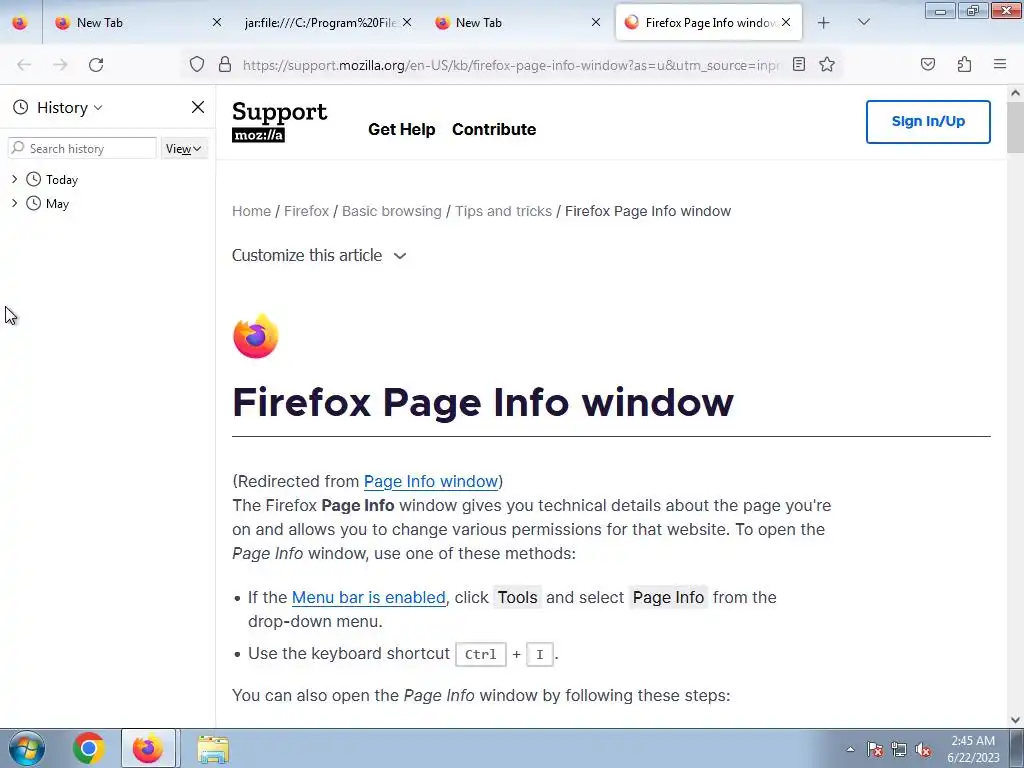This screenshot has height=768, width=1024.
Task: Open network status tray icon
Action: click(899, 749)
